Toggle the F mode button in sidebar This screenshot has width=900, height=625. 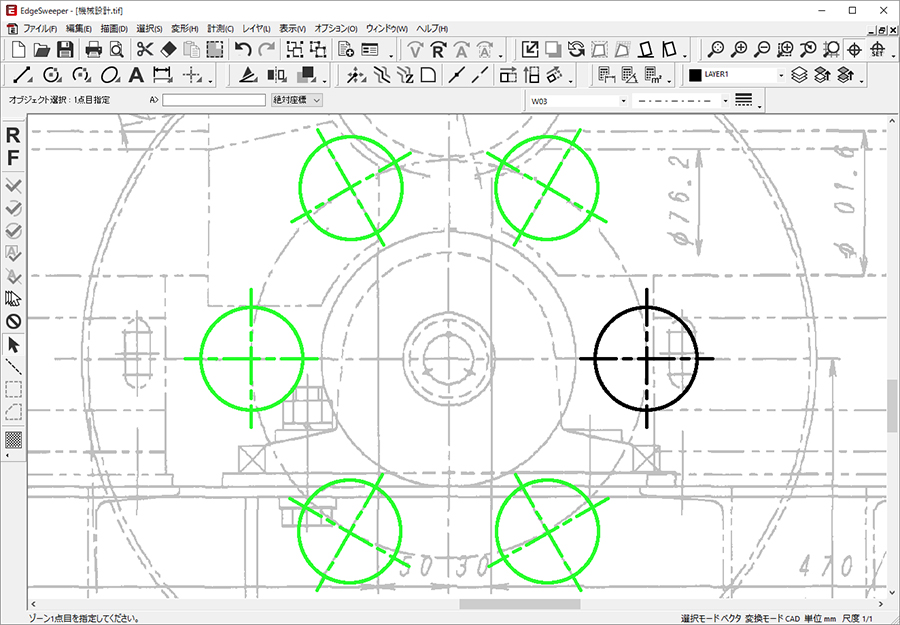click(14, 158)
